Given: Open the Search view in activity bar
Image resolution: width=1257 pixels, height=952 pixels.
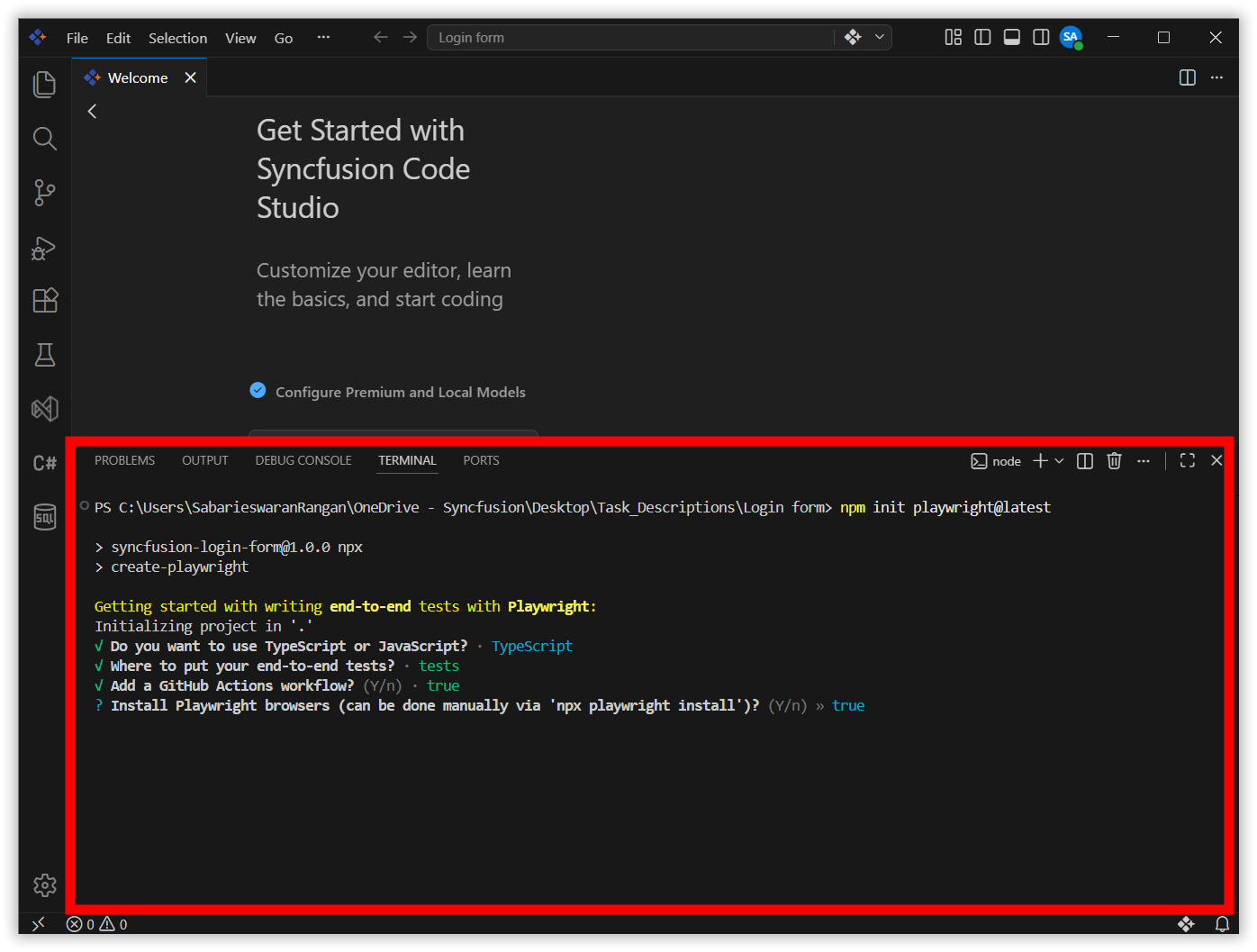Looking at the screenshot, I should 44,139.
